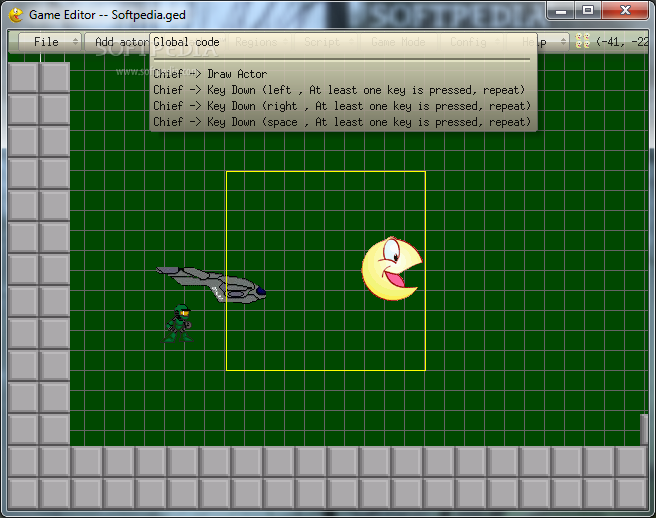
Task: Click the mouse coordinates readout
Action: (x=622, y=41)
